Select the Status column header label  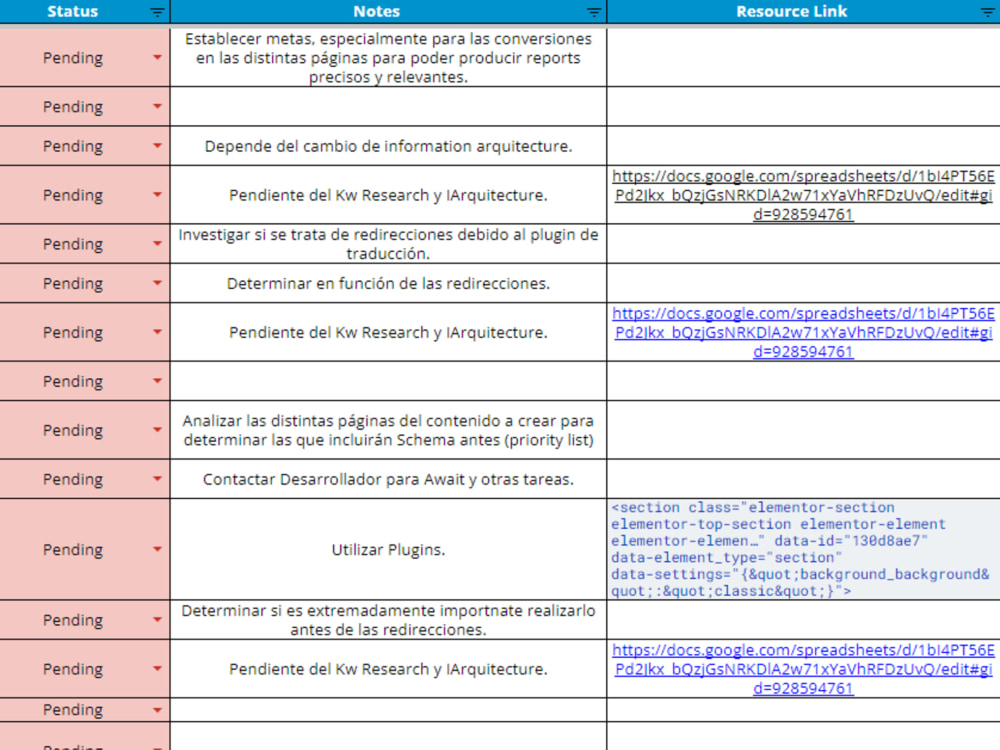73,11
